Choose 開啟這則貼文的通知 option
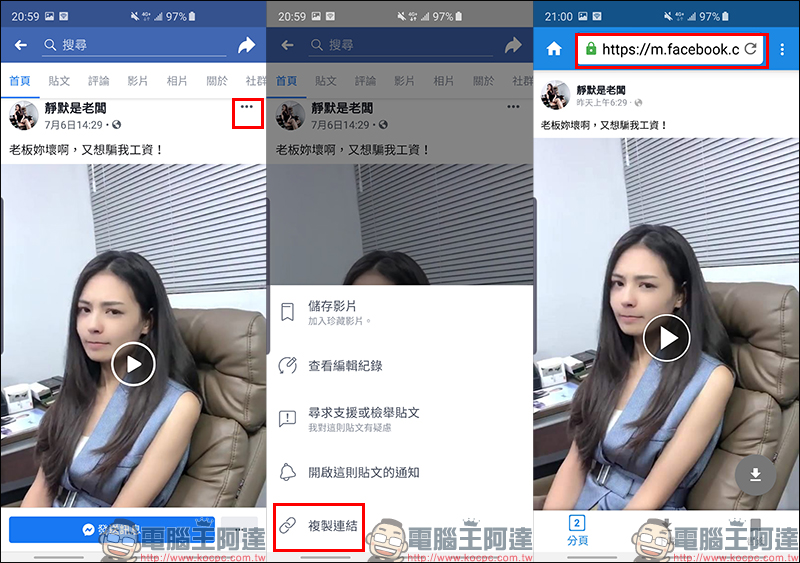The height and width of the screenshot is (563, 800). click(363, 472)
